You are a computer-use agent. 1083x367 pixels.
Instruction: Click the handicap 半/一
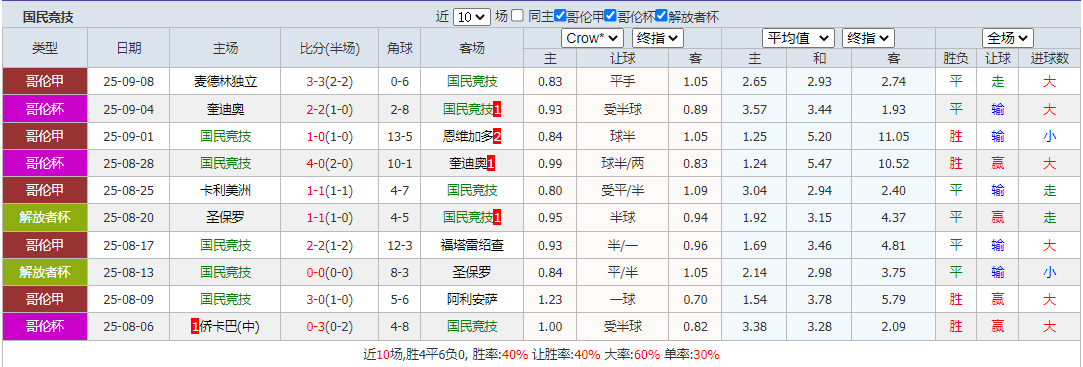coord(622,245)
